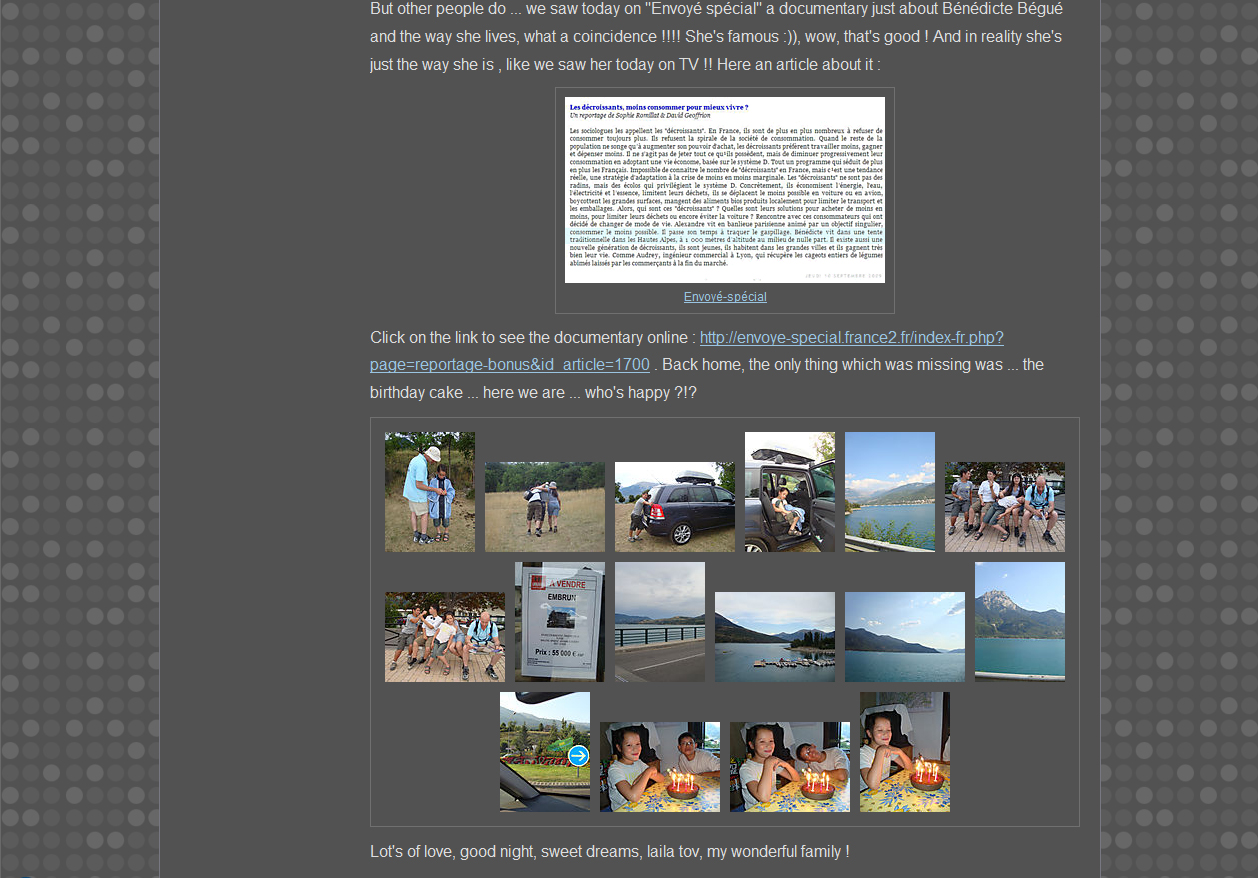
Task: Click the 'Lot's of love, good night' closing text
Action: [609, 852]
